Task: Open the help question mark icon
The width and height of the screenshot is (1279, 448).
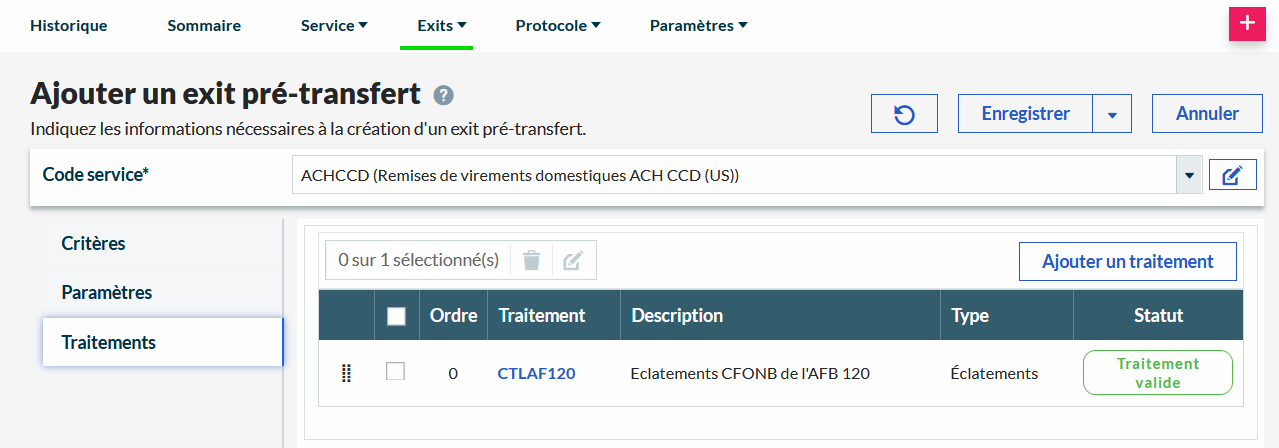Action: click(x=444, y=95)
